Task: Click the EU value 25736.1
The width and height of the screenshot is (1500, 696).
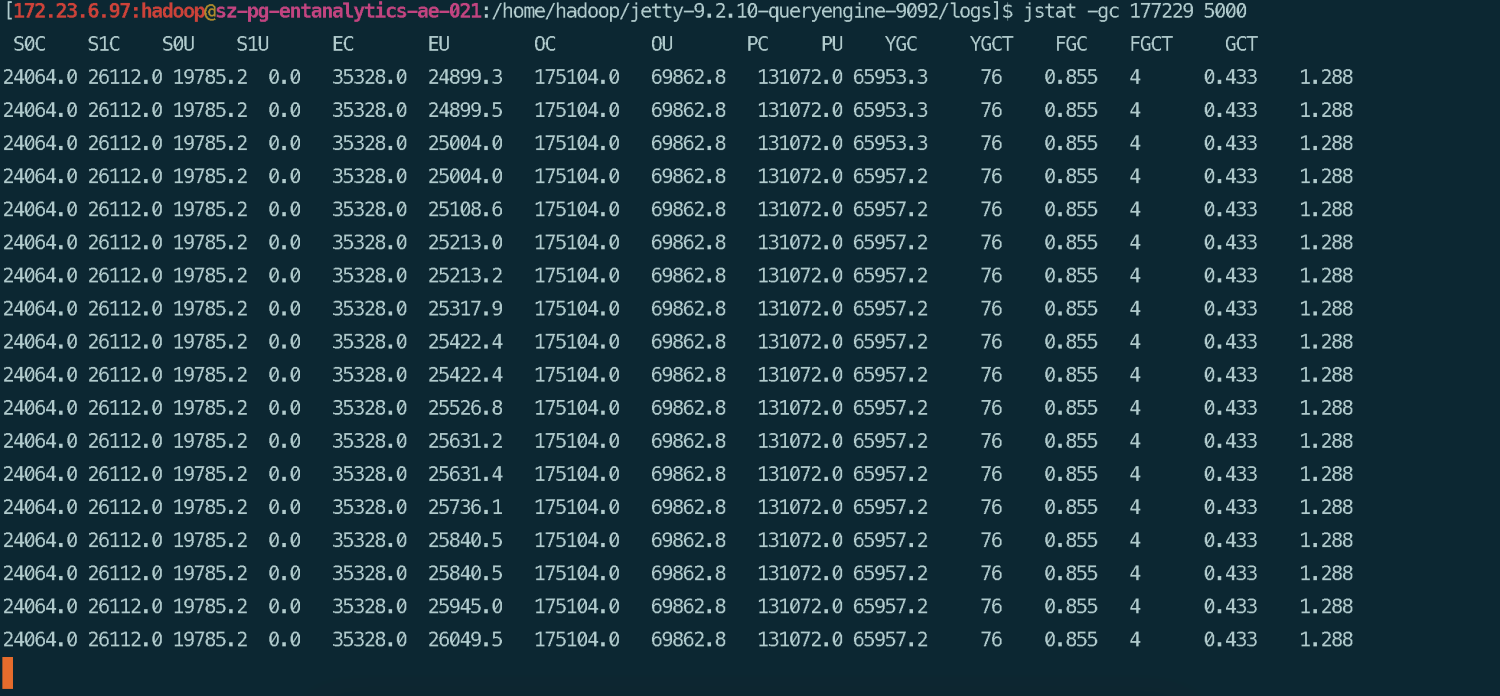Action: (x=465, y=507)
